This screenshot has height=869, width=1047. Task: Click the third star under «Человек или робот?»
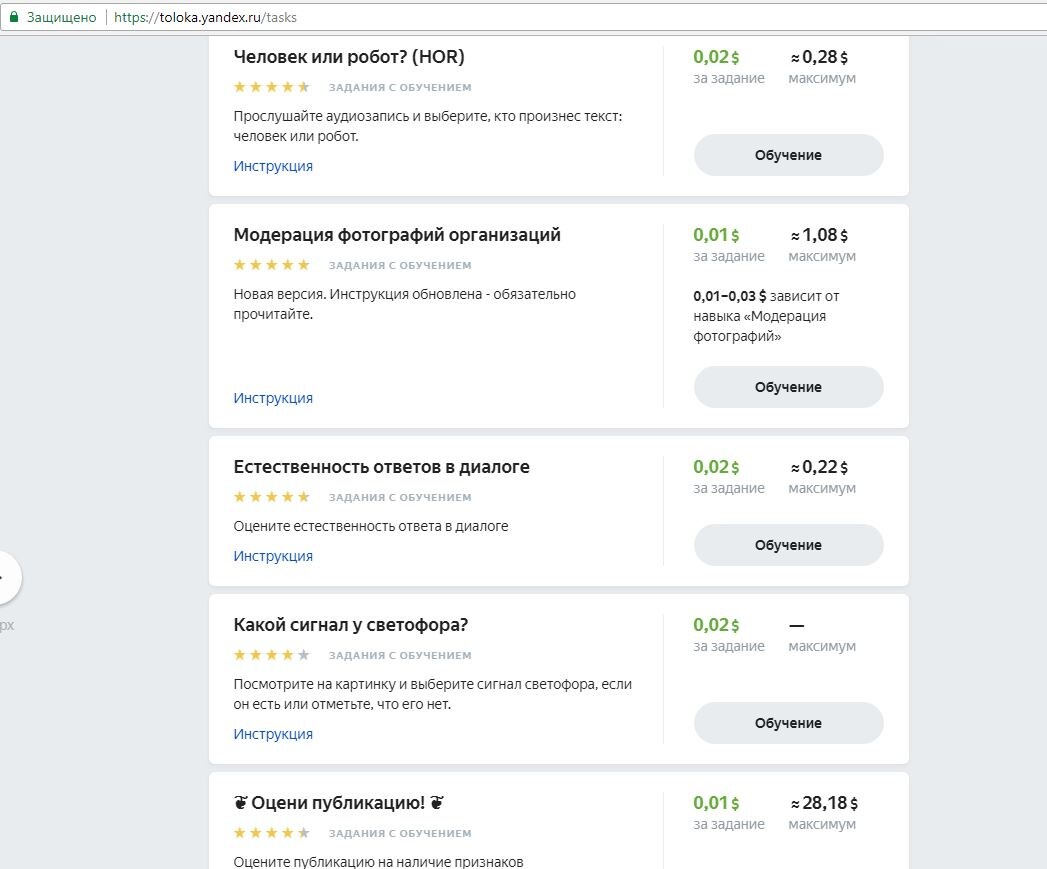(271, 87)
